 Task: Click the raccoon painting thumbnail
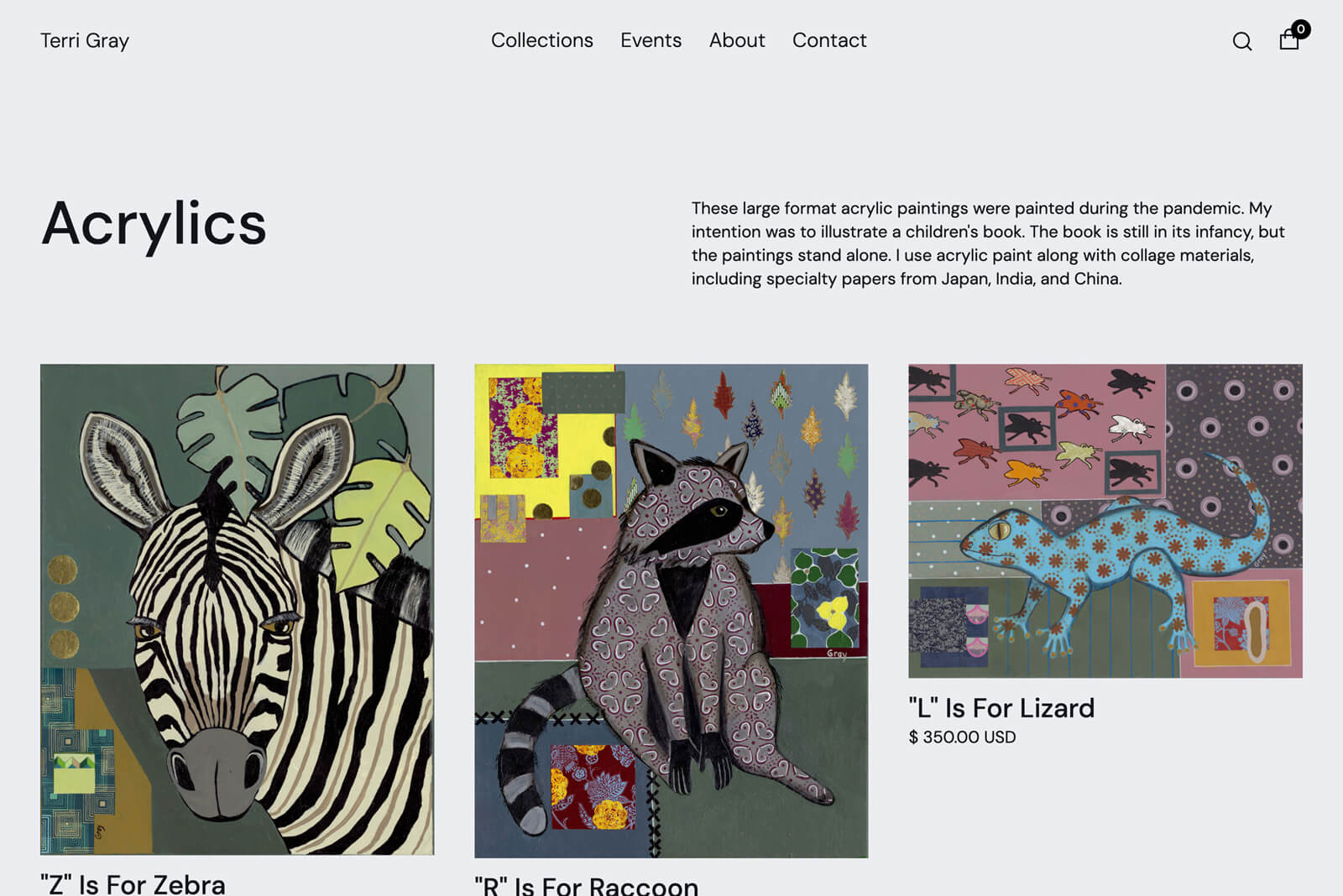click(671, 612)
